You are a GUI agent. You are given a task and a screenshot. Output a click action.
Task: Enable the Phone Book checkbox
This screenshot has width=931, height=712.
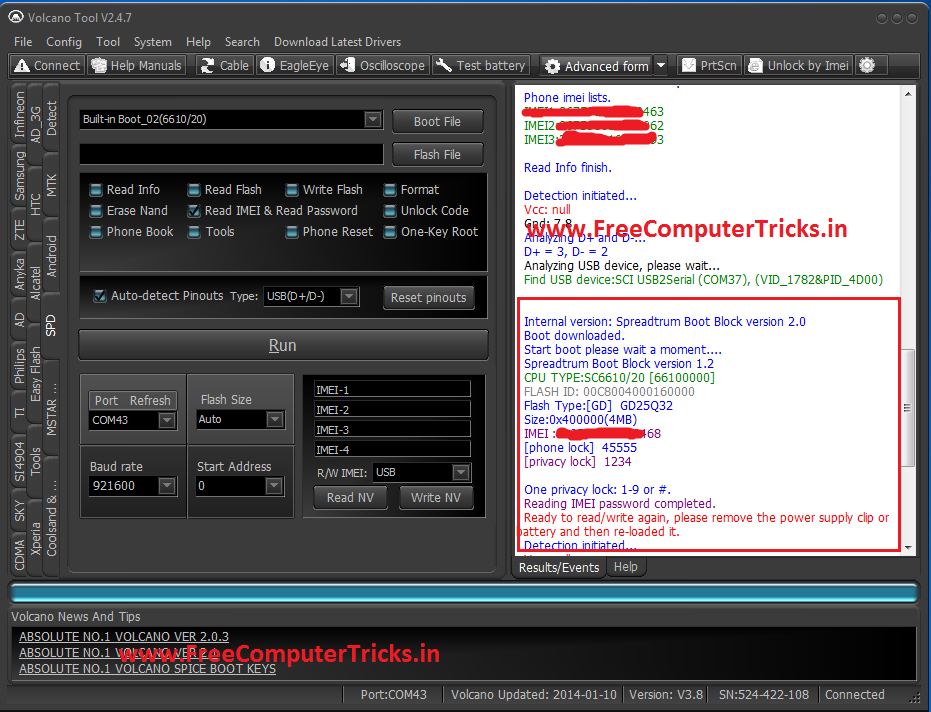click(x=96, y=232)
